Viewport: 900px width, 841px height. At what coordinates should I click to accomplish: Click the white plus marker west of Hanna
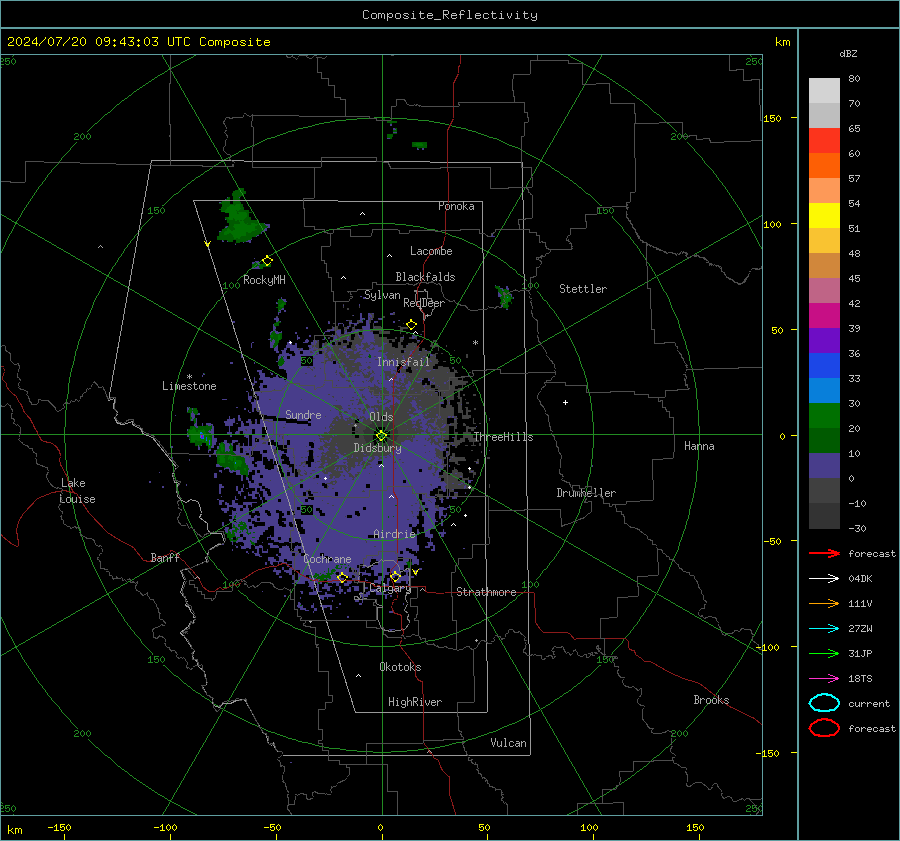pos(565,402)
